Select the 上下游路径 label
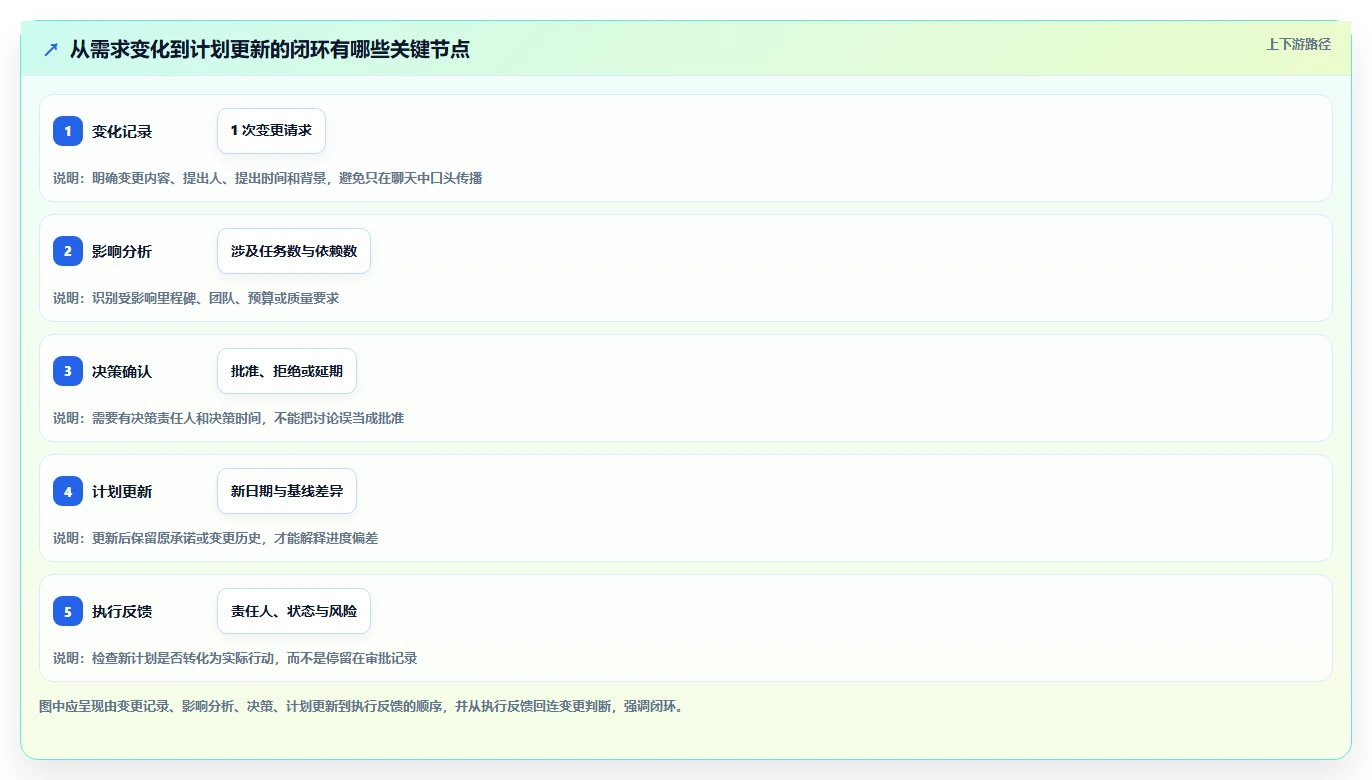This screenshot has width=1372, height=780. 1298,44
